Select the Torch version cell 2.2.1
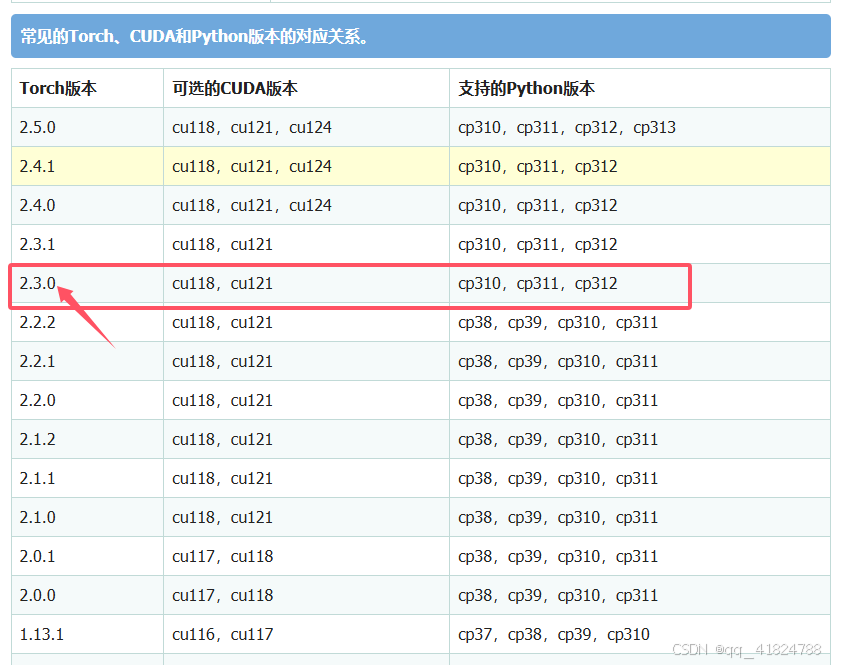 pos(88,361)
